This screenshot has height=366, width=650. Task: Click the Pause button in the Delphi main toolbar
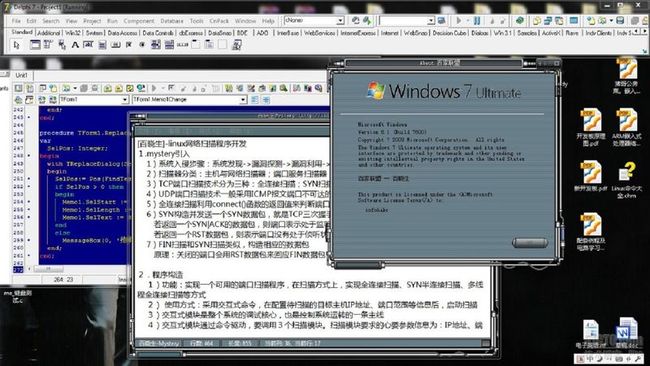tap(477, 20)
